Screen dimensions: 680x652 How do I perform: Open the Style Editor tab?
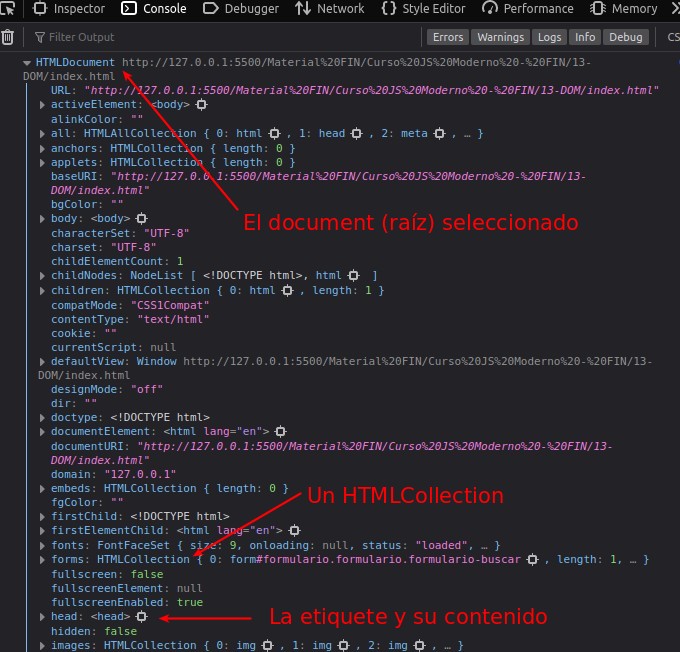(423, 9)
